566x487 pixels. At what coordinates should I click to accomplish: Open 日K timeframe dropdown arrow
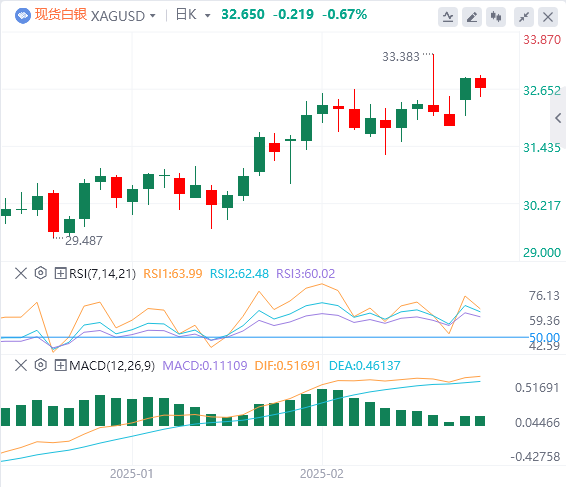point(207,16)
